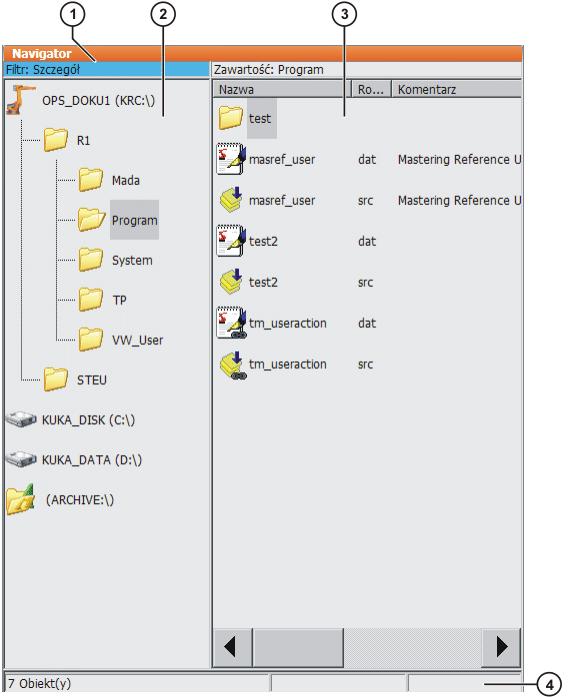This screenshot has width=570, height=697.
Task: Click the masref_user src module icon
Action: click(x=231, y=200)
